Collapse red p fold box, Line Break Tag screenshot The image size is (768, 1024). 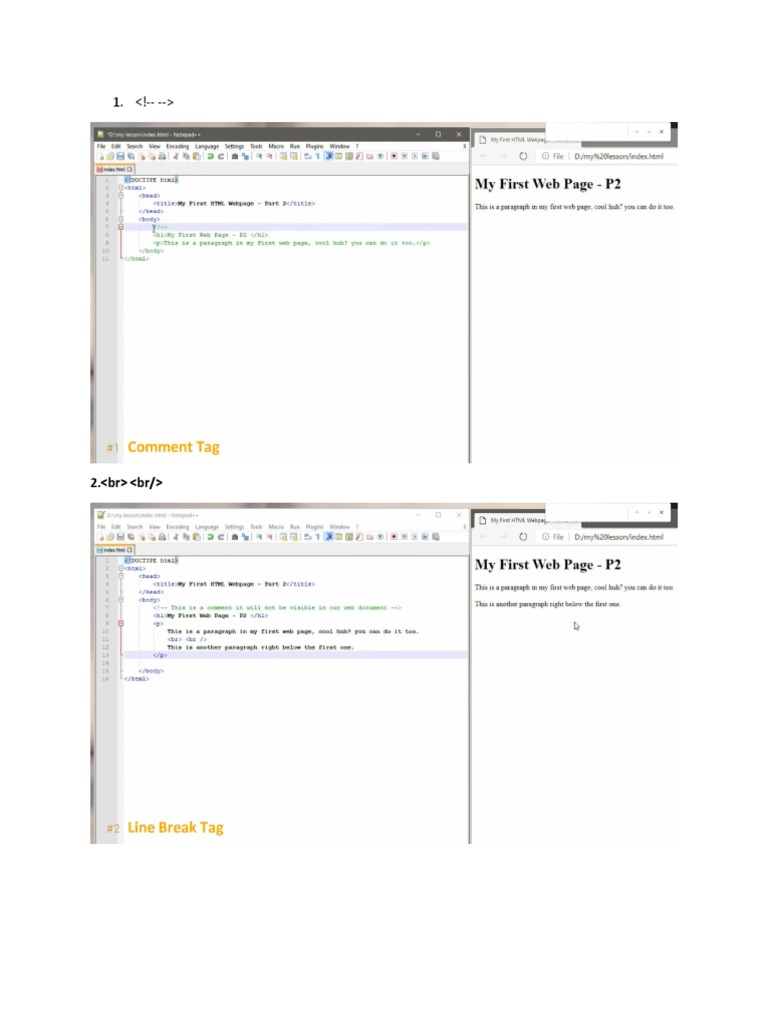[x=121, y=624]
